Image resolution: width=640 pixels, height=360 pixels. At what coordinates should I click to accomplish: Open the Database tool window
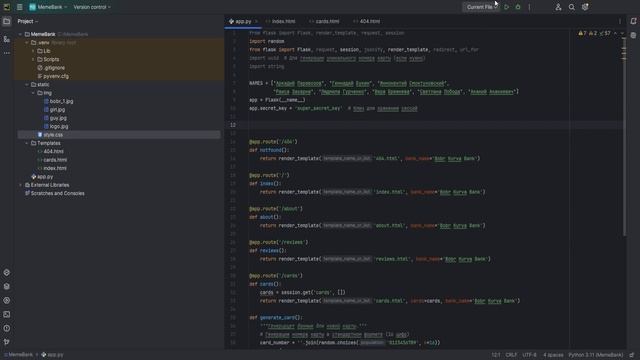coord(633,36)
